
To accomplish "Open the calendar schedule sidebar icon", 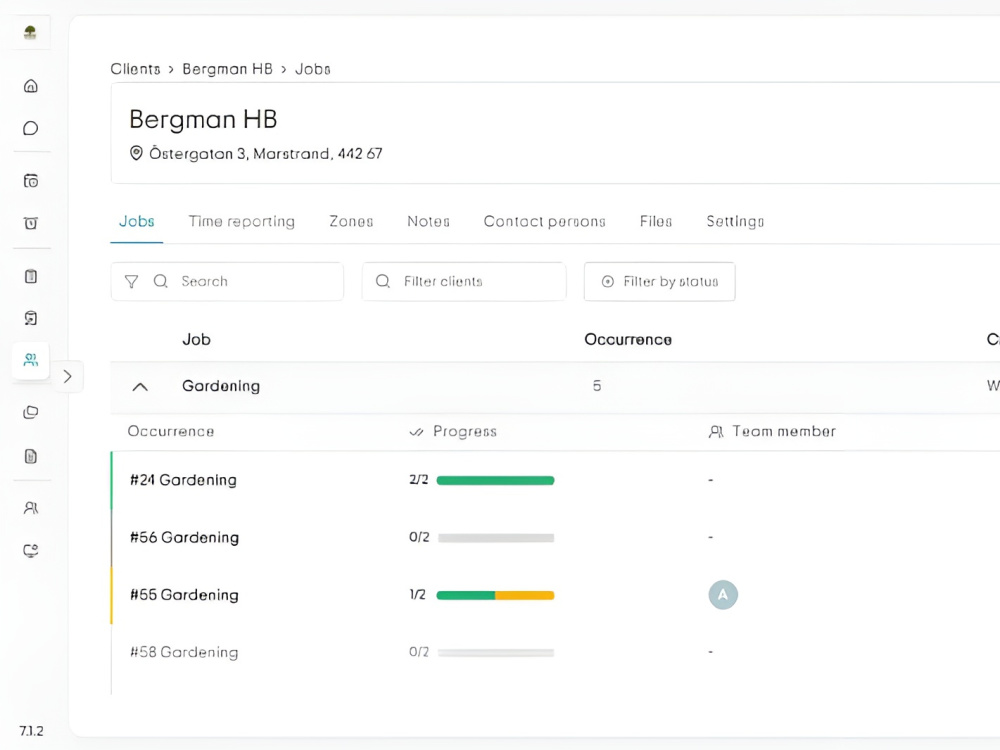I will point(31,181).
